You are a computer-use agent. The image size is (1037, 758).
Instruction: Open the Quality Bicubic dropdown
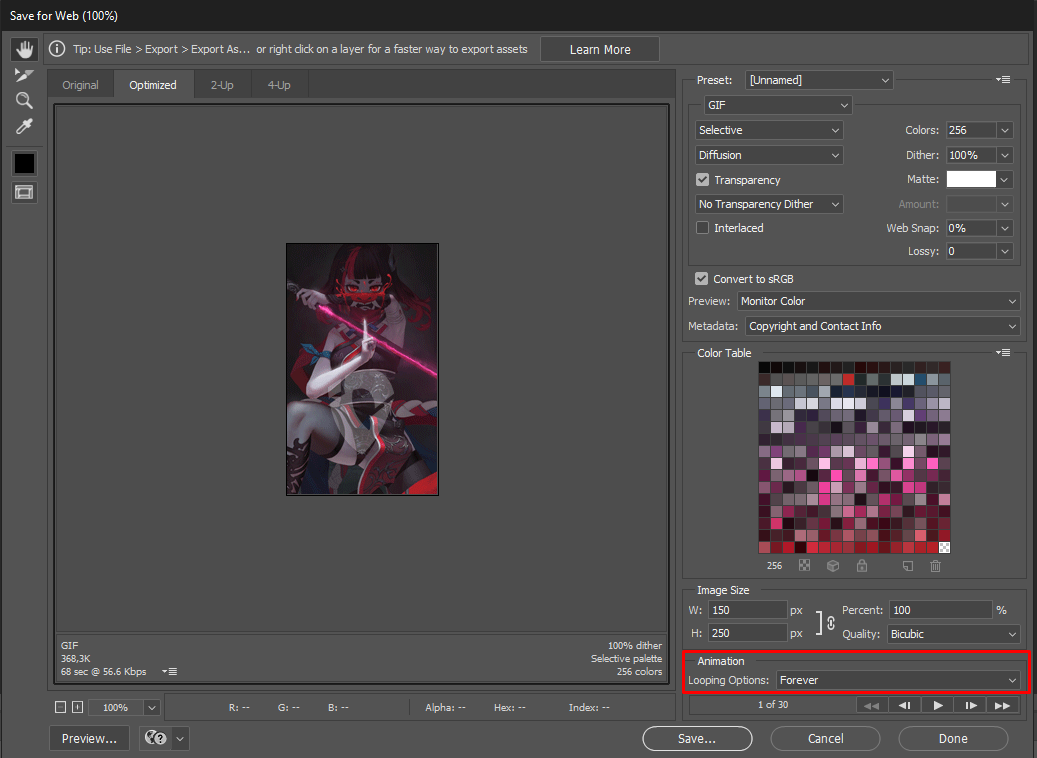pyautogui.click(x=954, y=634)
